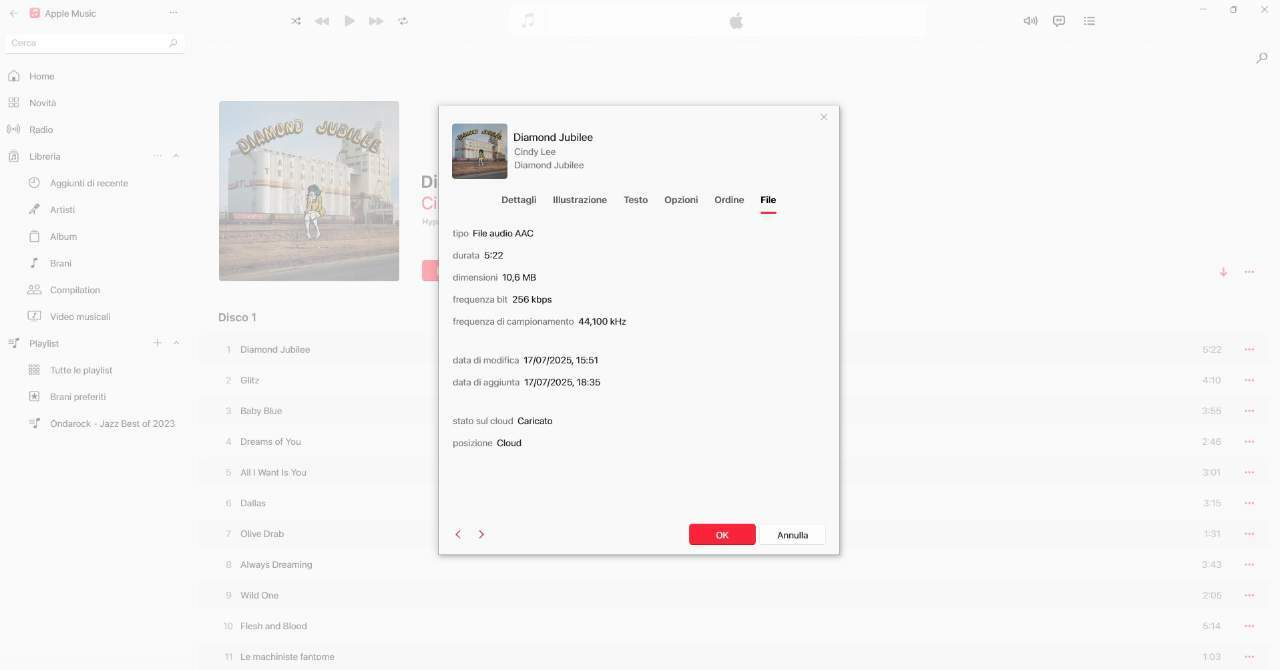Open options for track Dallas
This screenshot has height=670, width=1280.
click(1249, 503)
